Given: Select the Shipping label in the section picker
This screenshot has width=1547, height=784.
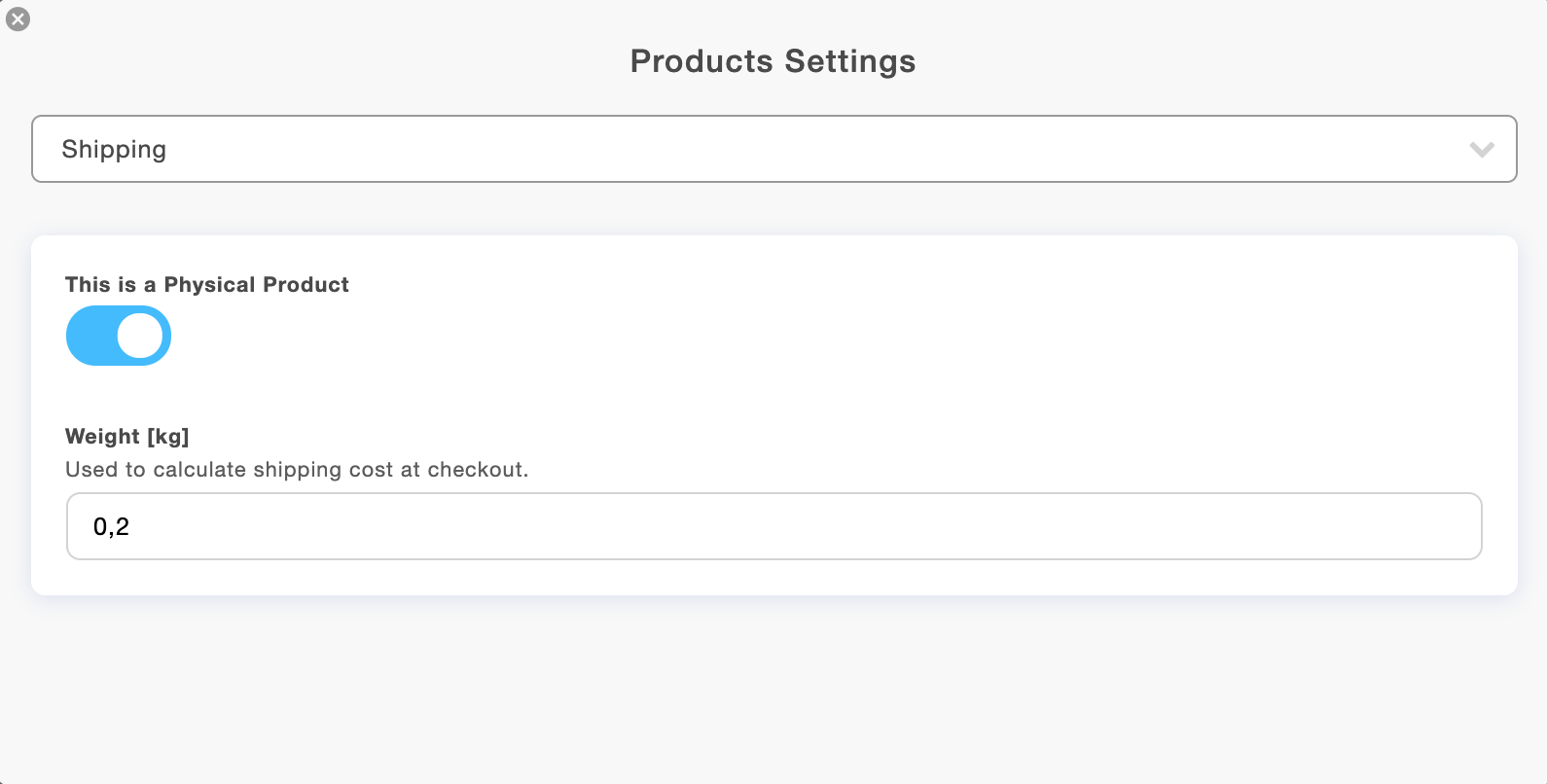Looking at the screenshot, I should point(114,149).
